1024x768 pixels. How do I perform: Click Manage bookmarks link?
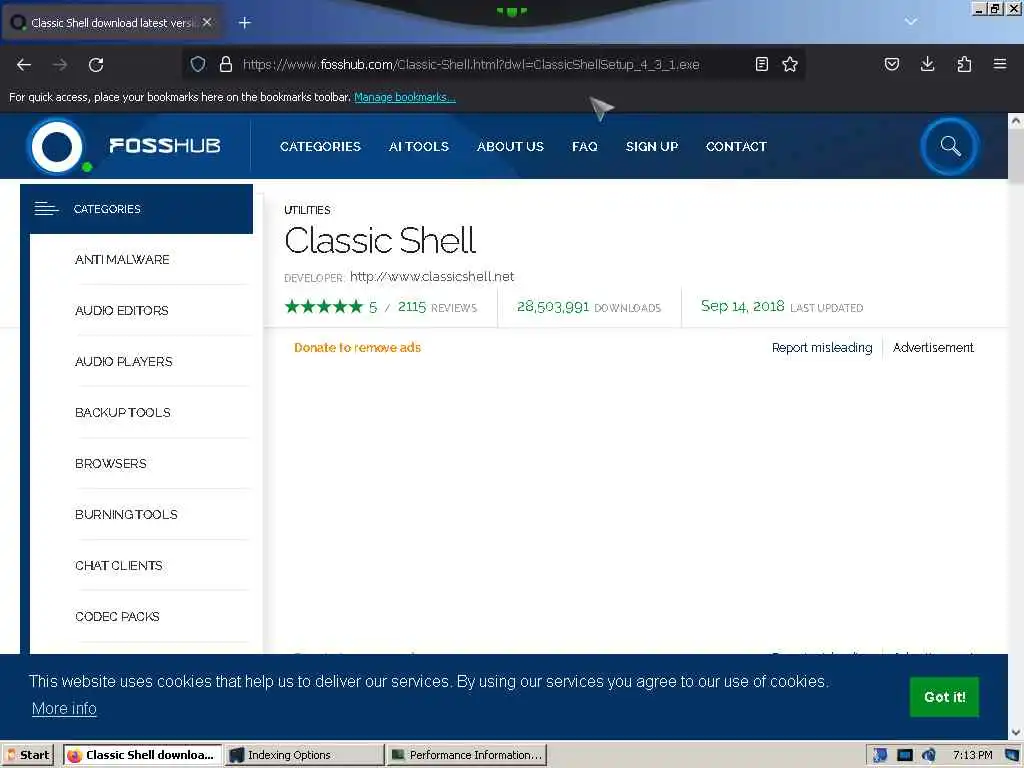click(x=404, y=97)
